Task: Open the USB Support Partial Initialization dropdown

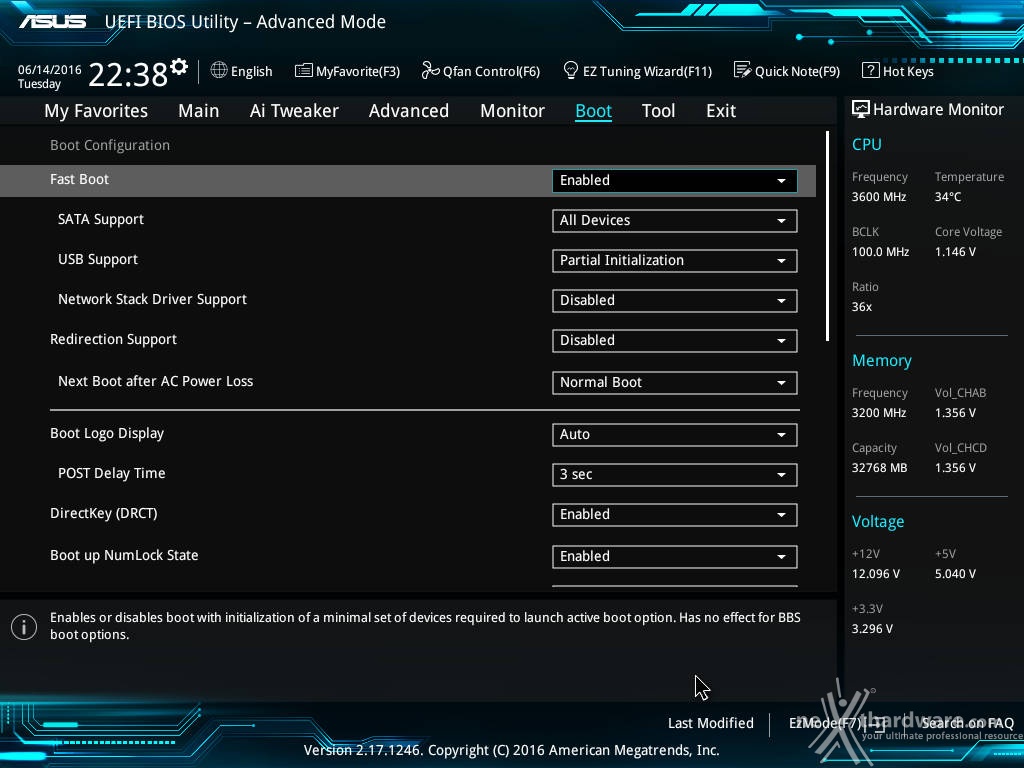Action: pos(675,261)
